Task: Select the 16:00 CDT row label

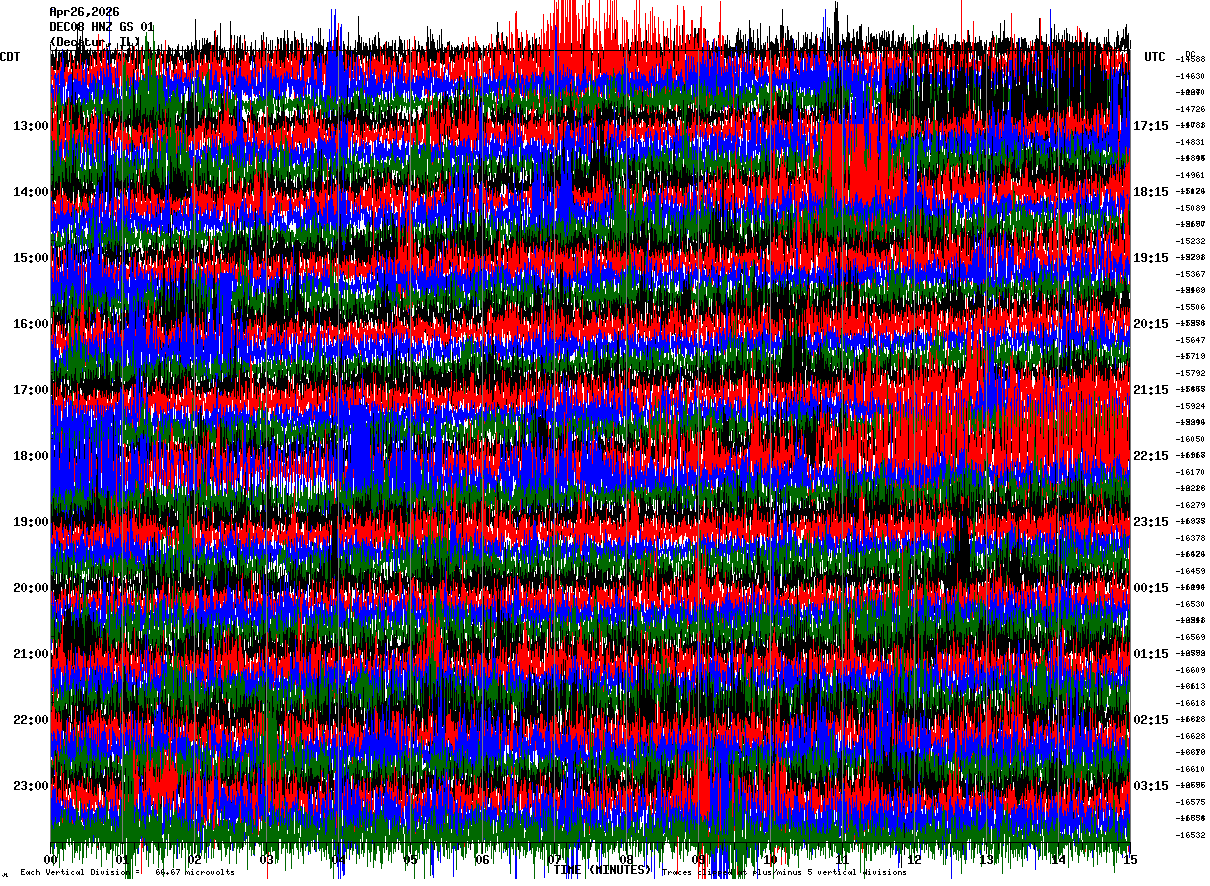Action: point(30,324)
